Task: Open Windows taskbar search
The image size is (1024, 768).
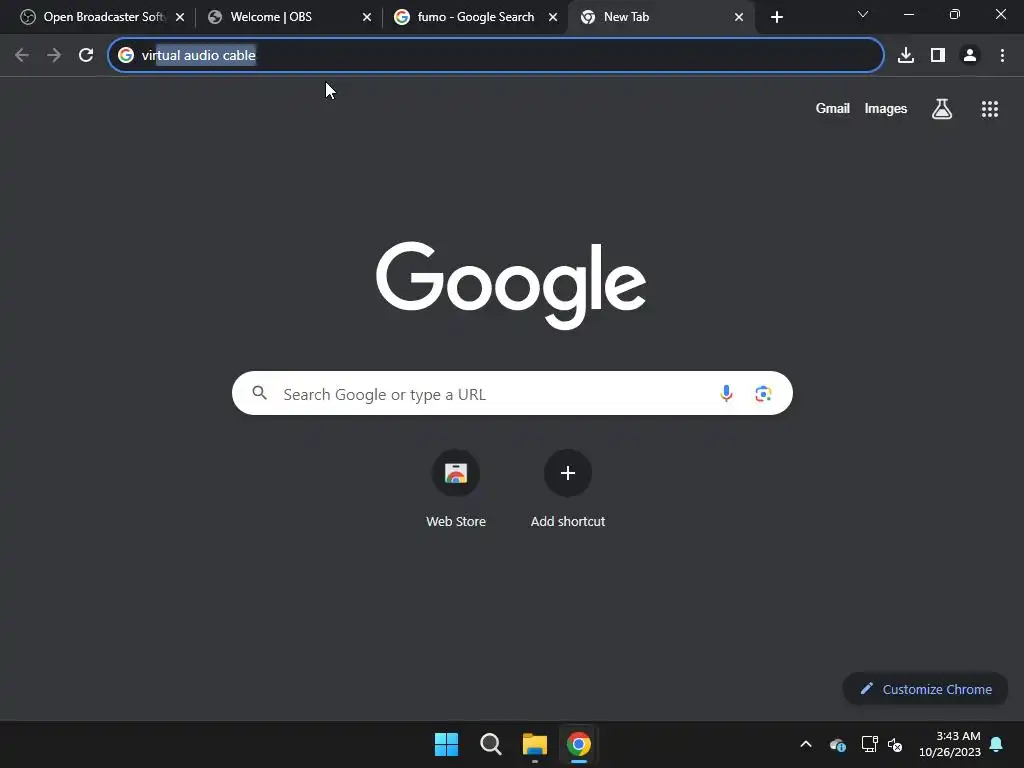Action: pyautogui.click(x=490, y=744)
